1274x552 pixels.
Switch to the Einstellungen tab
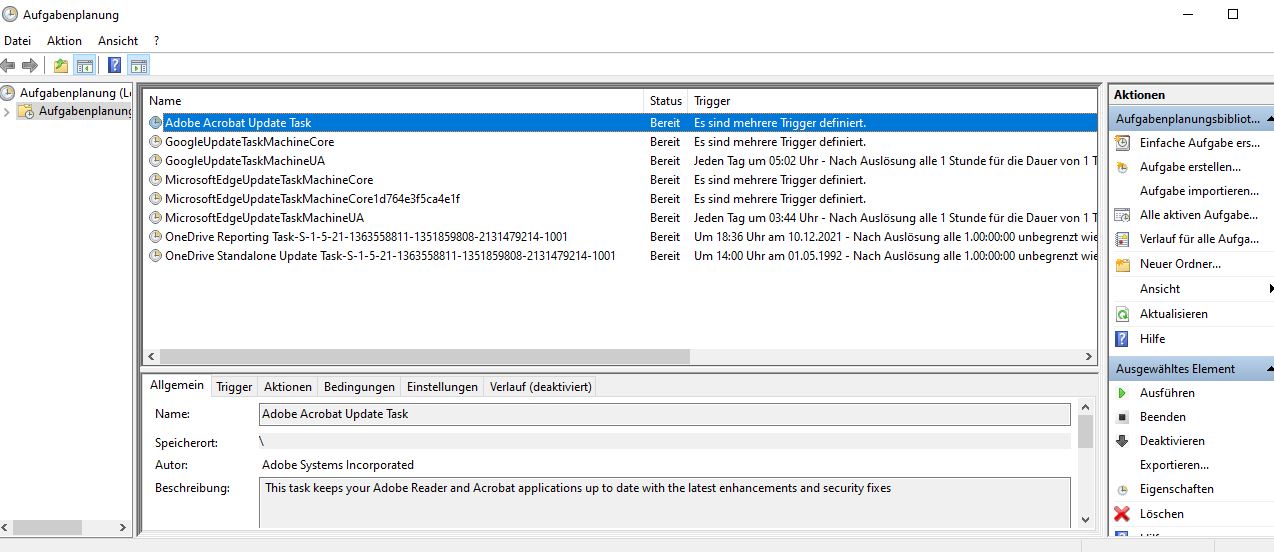click(442, 387)
